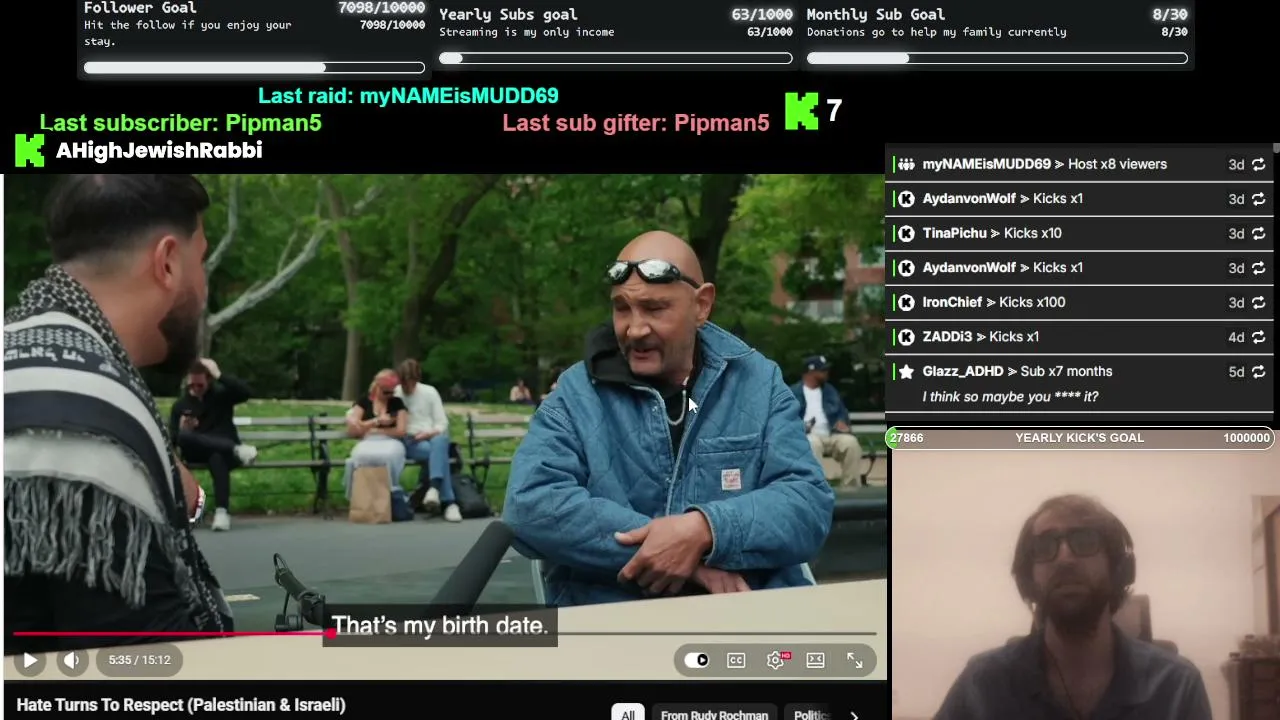Viewport: 1280px width, 720px height.
Task: Play the video with the play button
Action: 30,660
